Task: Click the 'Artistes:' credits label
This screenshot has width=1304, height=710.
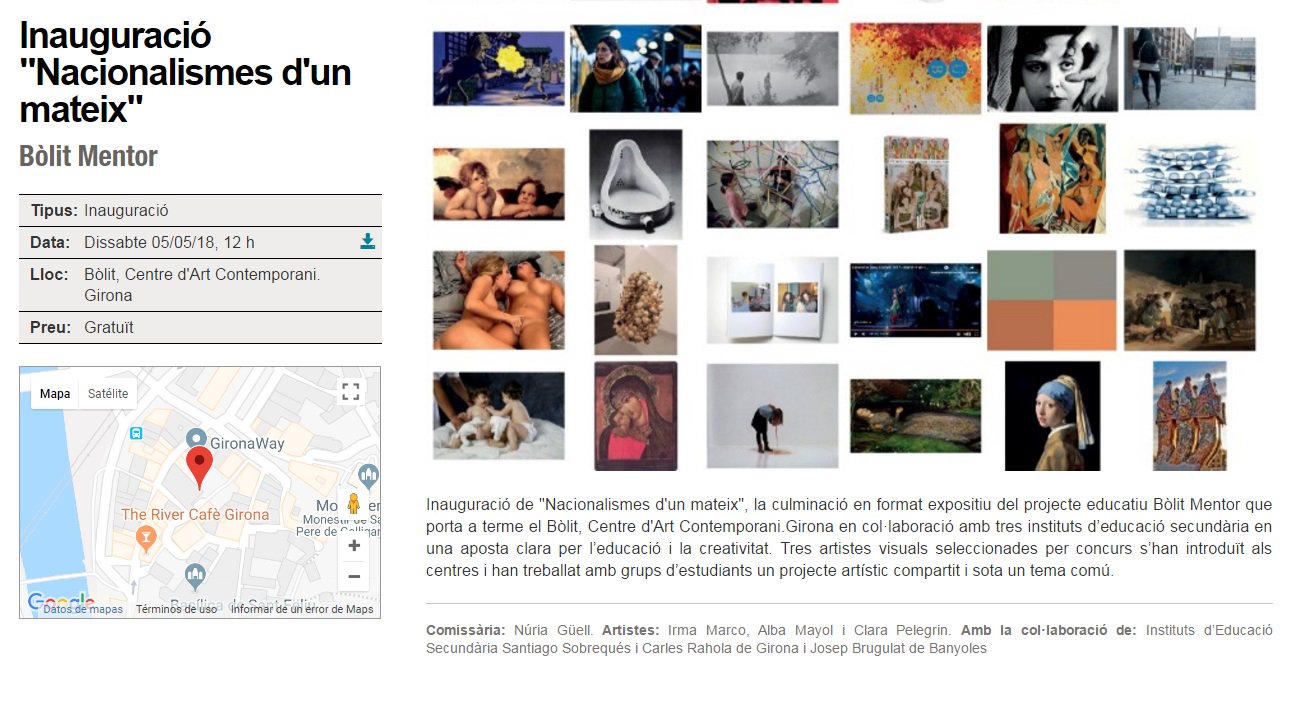Action: click(x=630, y=630)
